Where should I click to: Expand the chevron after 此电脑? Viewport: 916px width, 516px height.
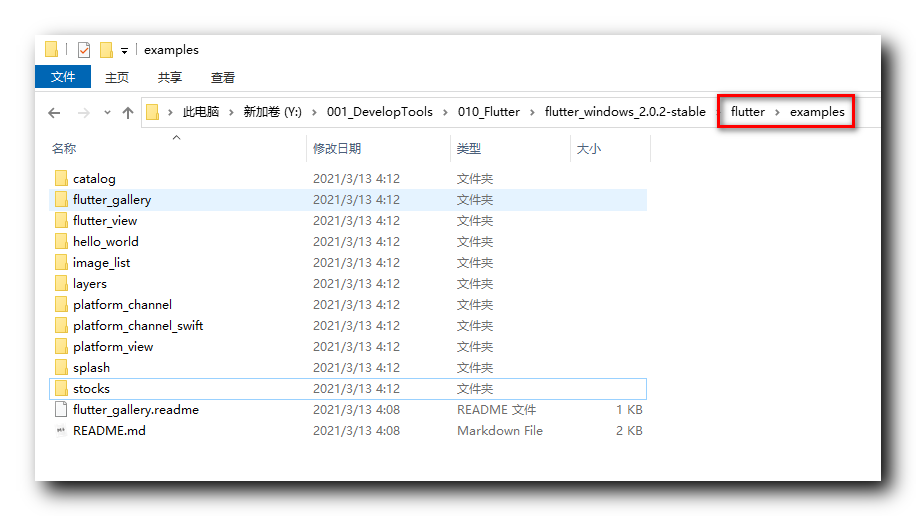coord(231,112)
